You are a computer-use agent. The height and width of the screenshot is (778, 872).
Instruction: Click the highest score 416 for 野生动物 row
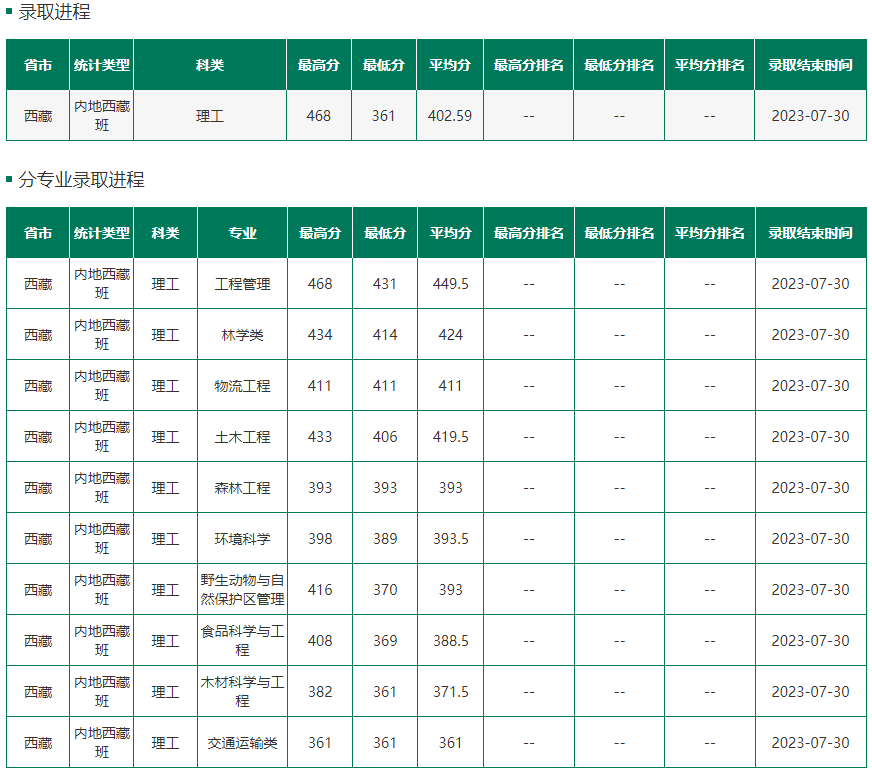(x=320, y=589)
